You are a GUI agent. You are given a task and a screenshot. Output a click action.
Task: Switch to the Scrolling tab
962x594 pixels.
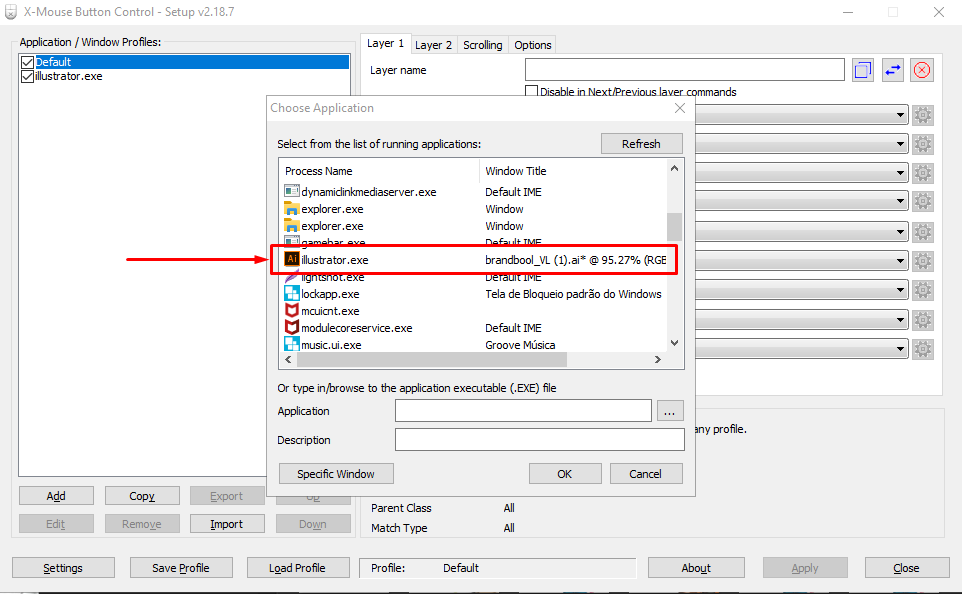click(483, 45)
